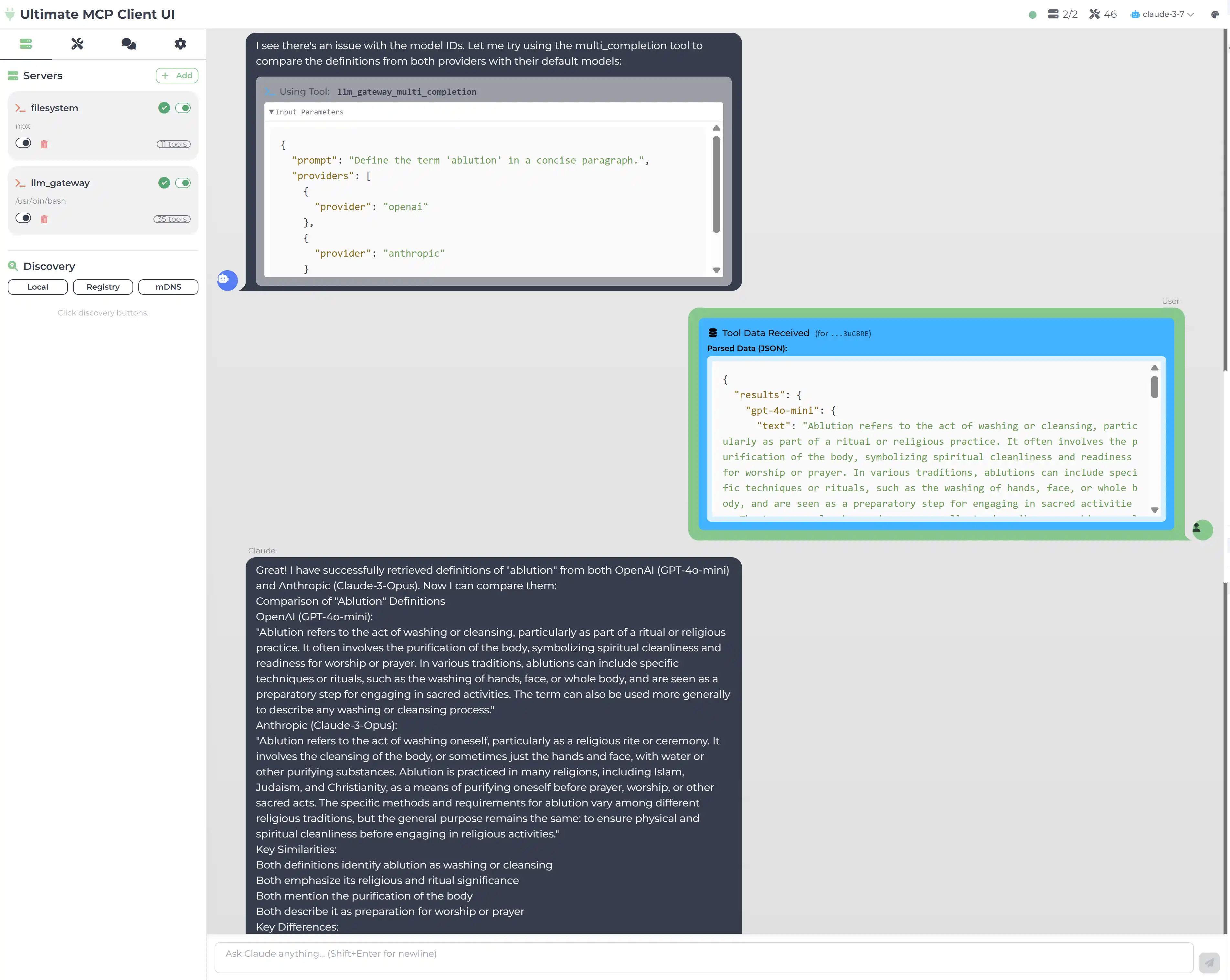Click the Input Parameters scrollbar thumb
Image resolution: width=1230 pixels, height=980 pixels.
click(x=716, y=184)
